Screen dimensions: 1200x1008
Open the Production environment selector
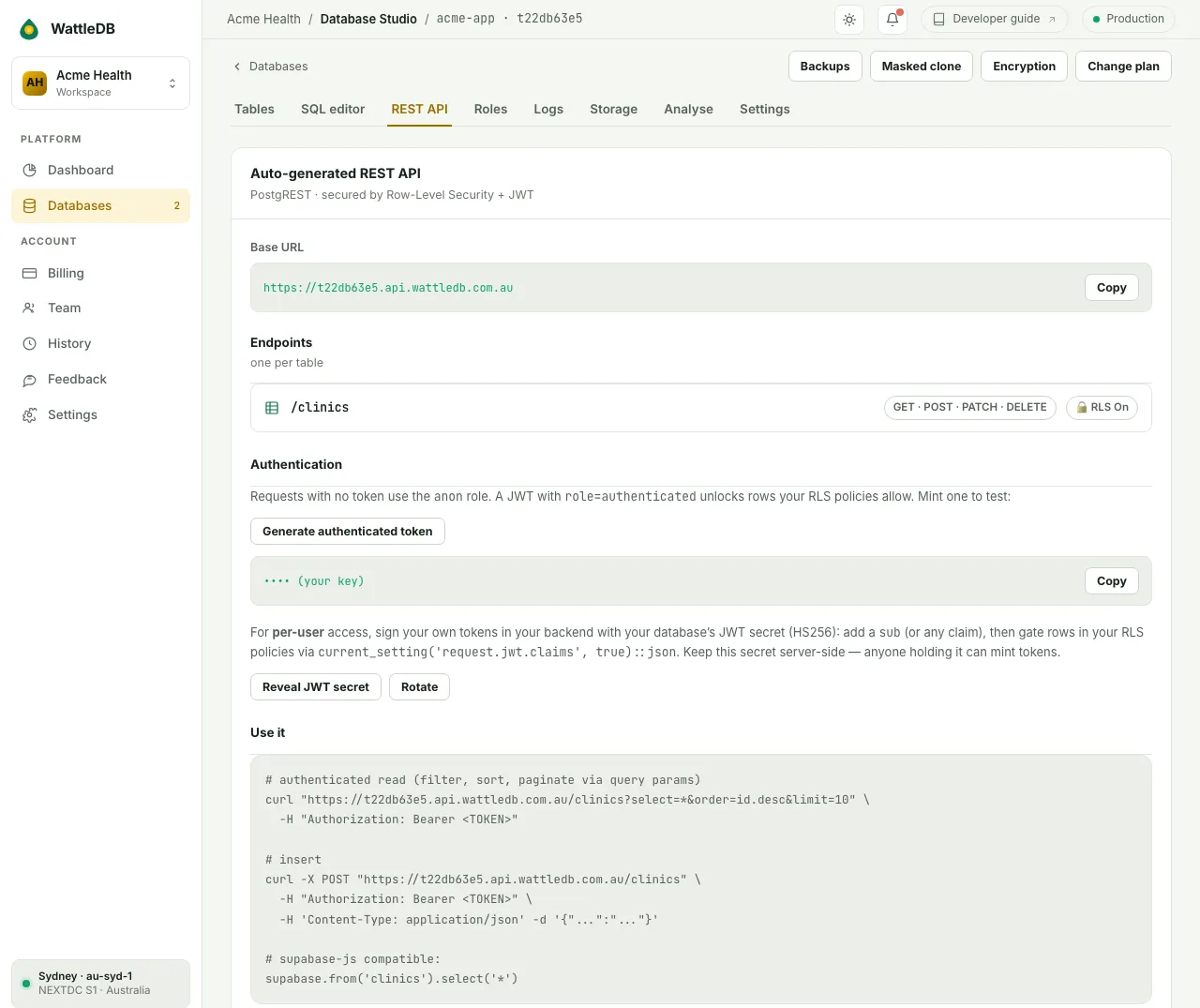click(x=1127, y=19)
